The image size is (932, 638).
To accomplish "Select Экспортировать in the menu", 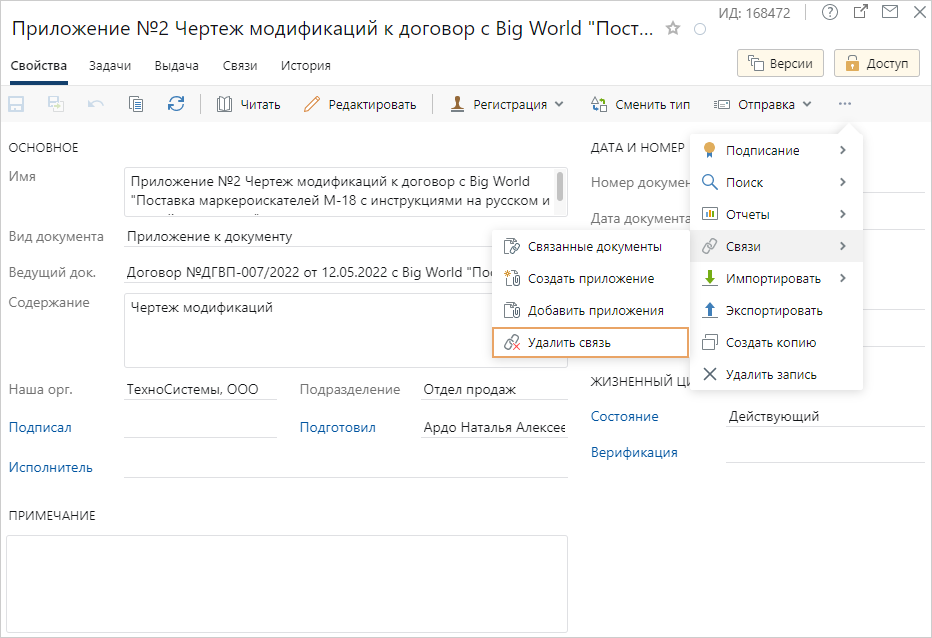I will tap(773, 310).
